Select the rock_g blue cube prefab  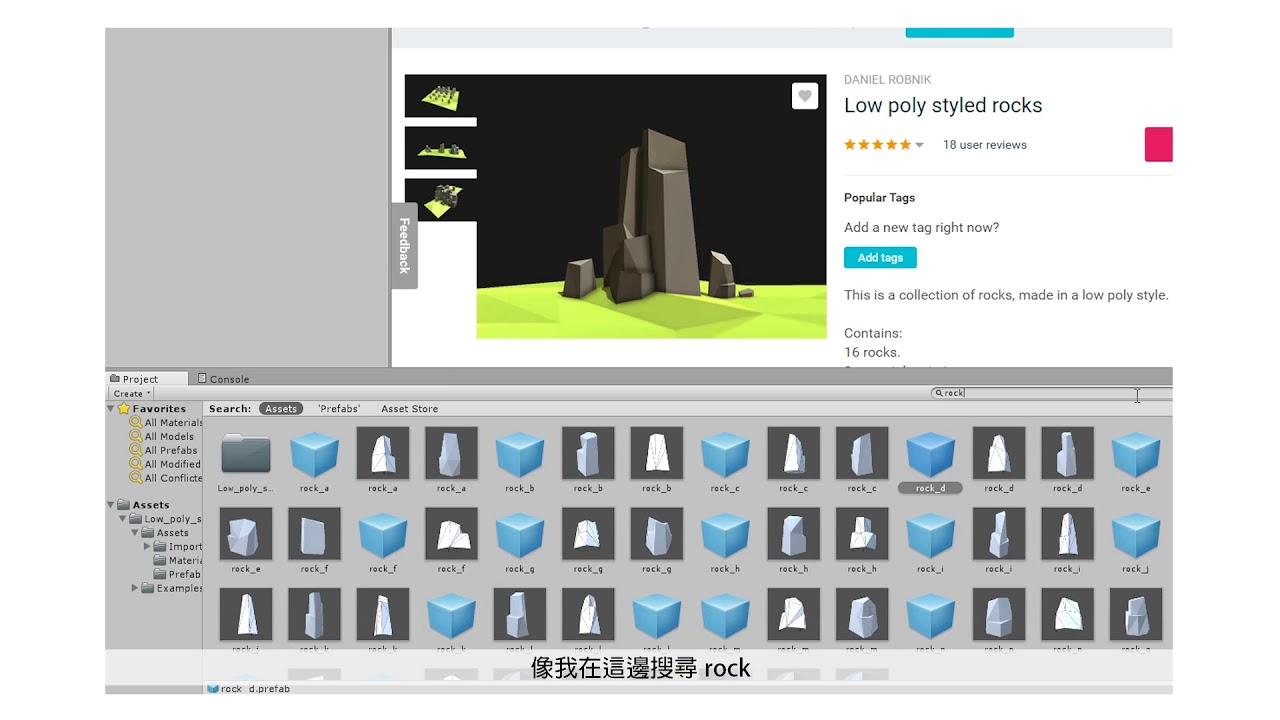(519, 535)
